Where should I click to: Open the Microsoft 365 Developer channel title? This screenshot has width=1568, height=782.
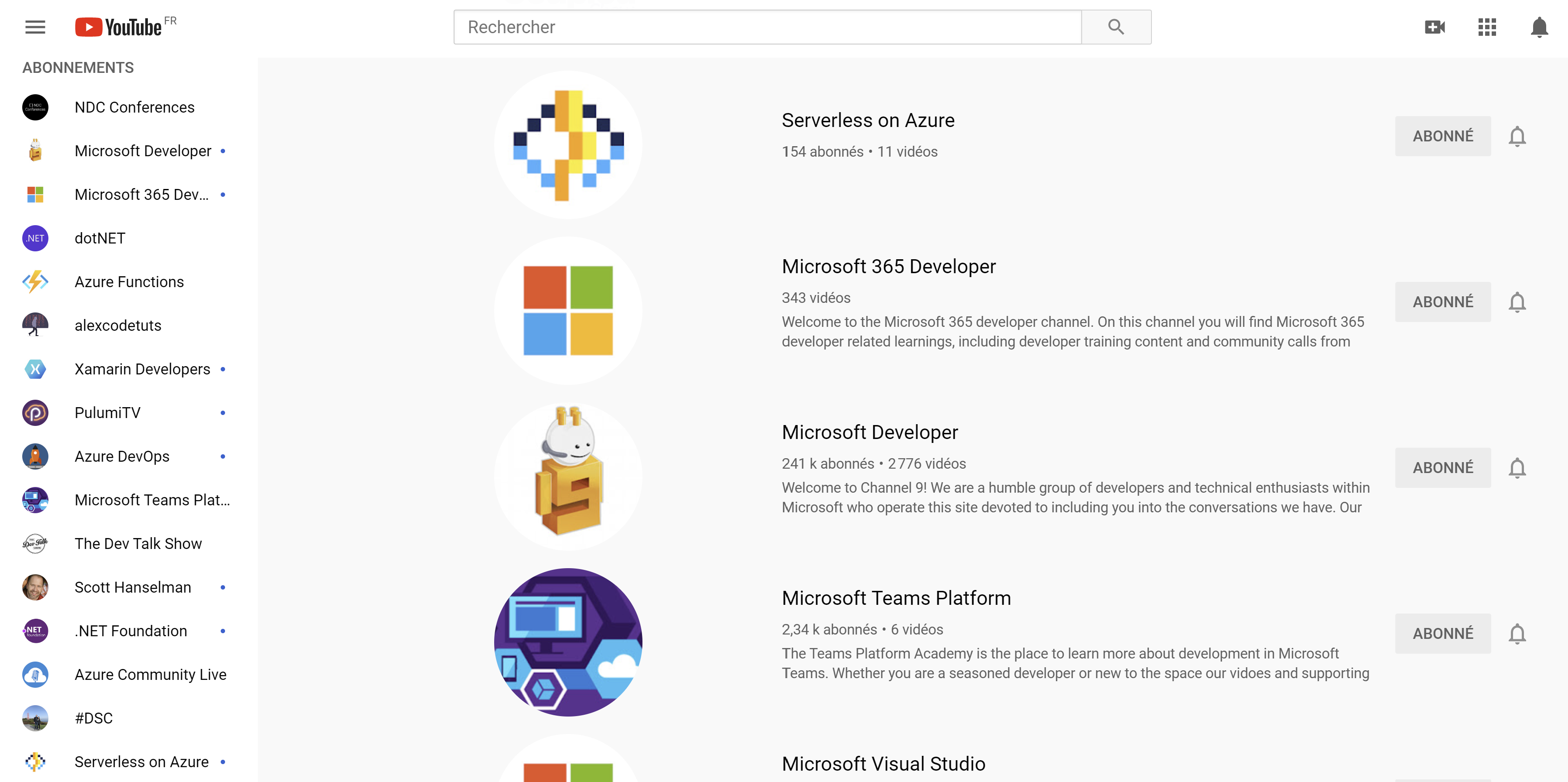pyautogui.click(x=889, y=266)
